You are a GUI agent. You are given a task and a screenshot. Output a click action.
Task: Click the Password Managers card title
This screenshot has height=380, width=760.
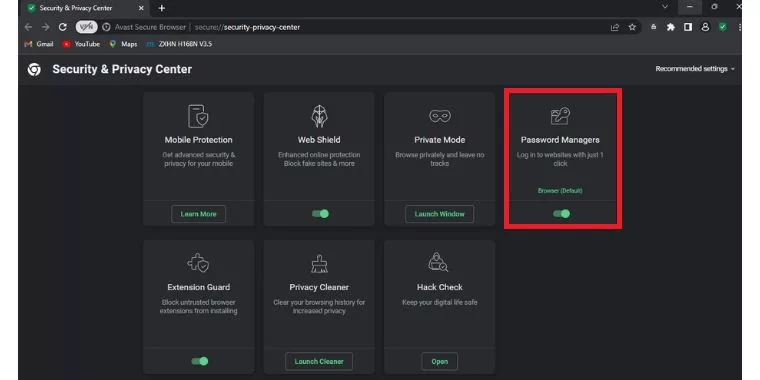tap(560, 140)
